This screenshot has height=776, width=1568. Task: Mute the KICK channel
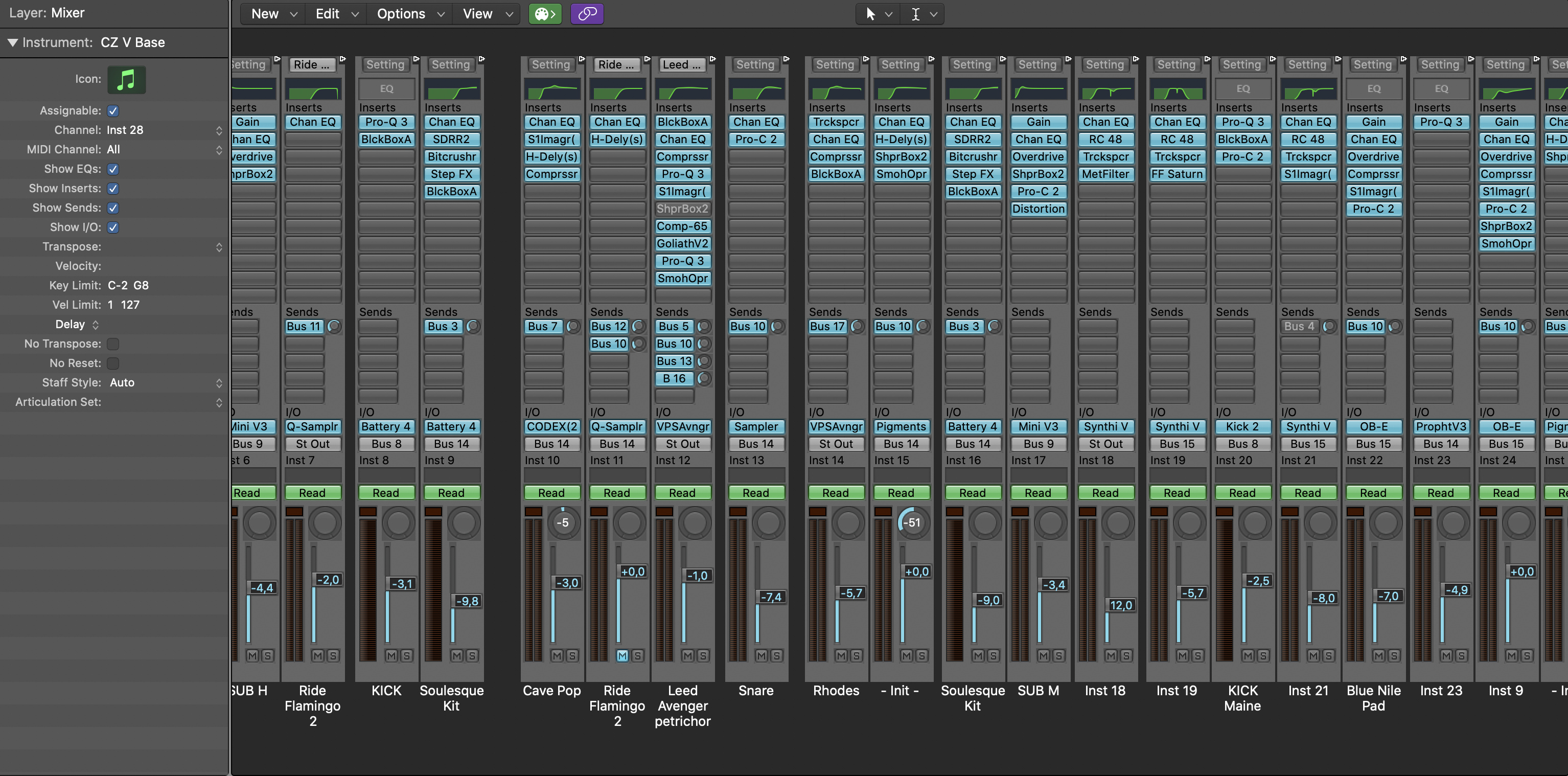[x=391, y=655]
